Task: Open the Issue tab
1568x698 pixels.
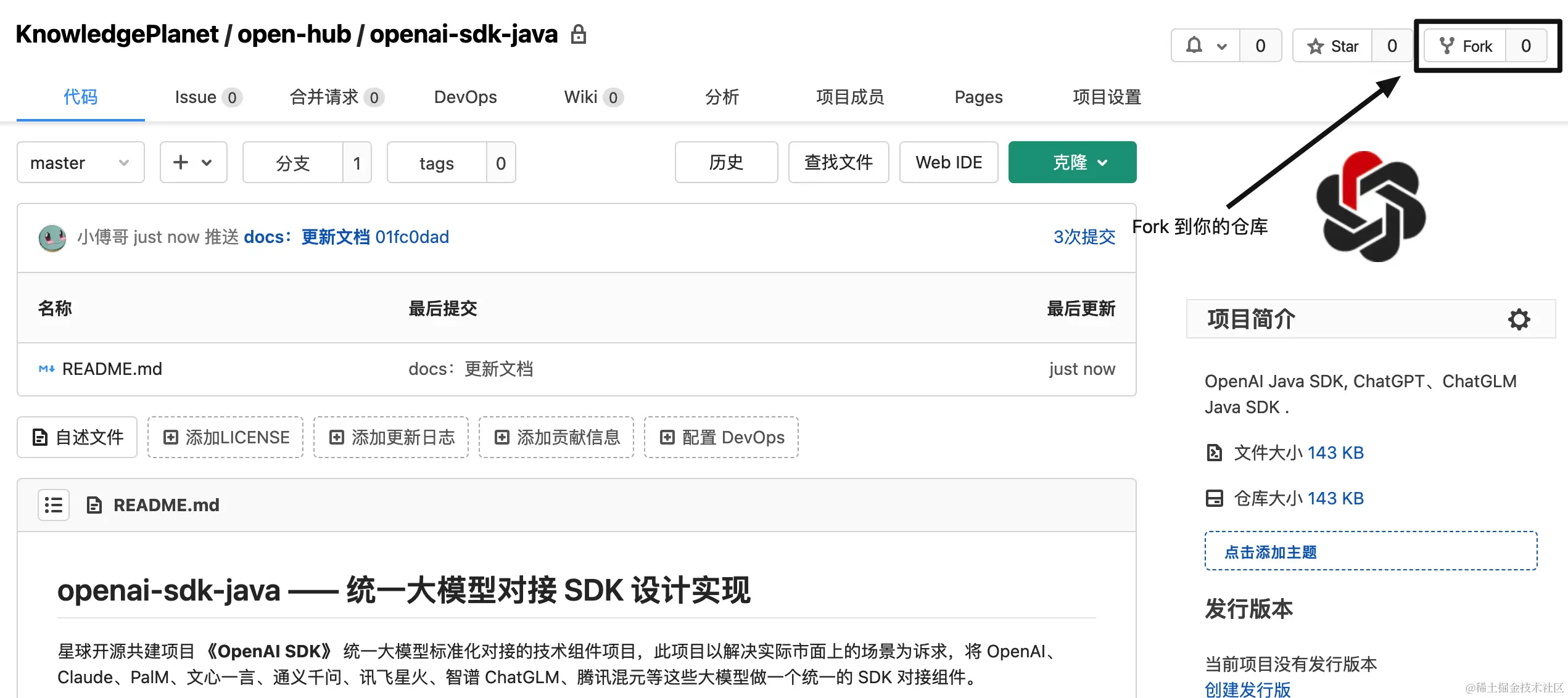Action: tap(208, 97)
